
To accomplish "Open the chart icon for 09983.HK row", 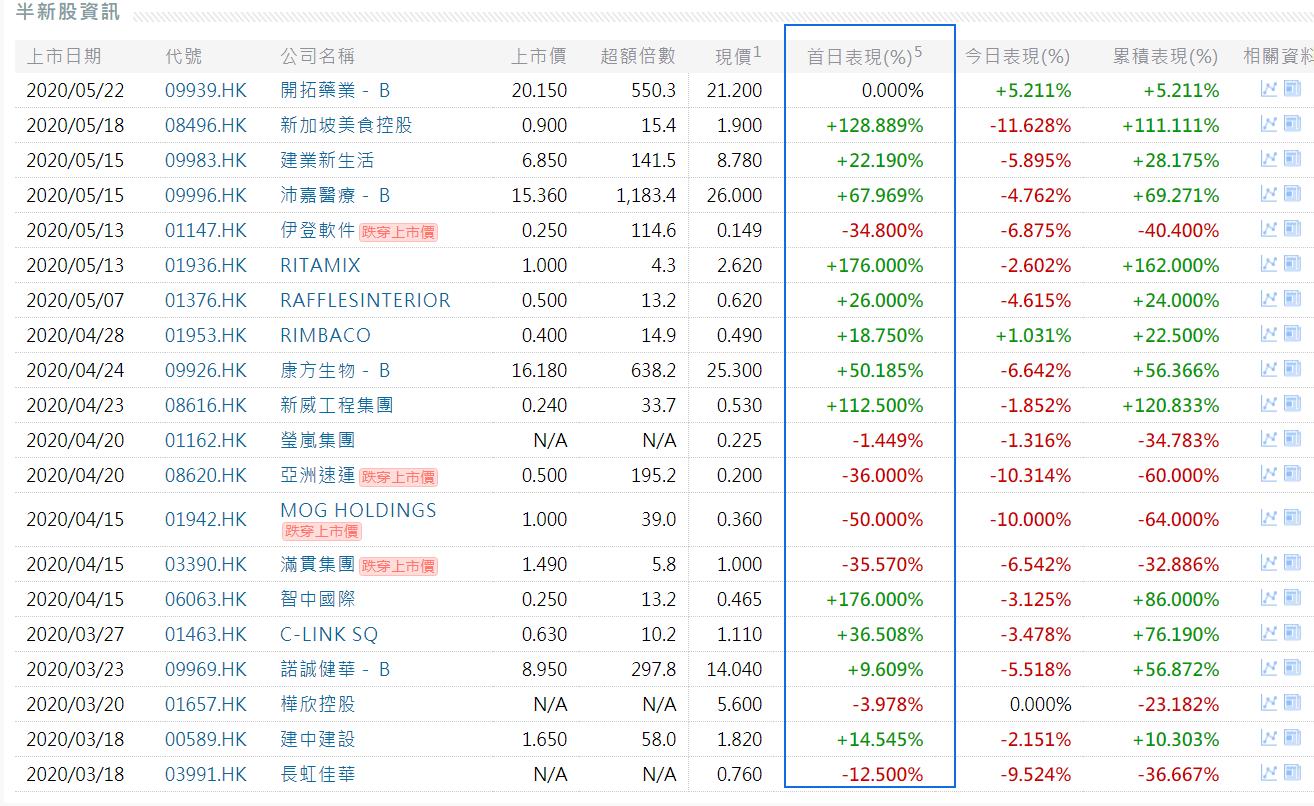I will [1269, 159].
